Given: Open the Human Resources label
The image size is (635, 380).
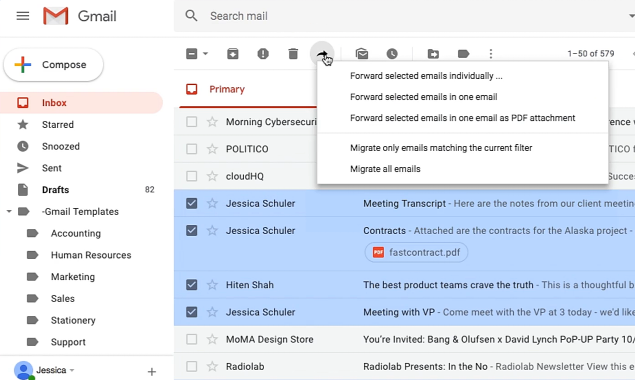Looking at the screenshot, I should (91, 255).
